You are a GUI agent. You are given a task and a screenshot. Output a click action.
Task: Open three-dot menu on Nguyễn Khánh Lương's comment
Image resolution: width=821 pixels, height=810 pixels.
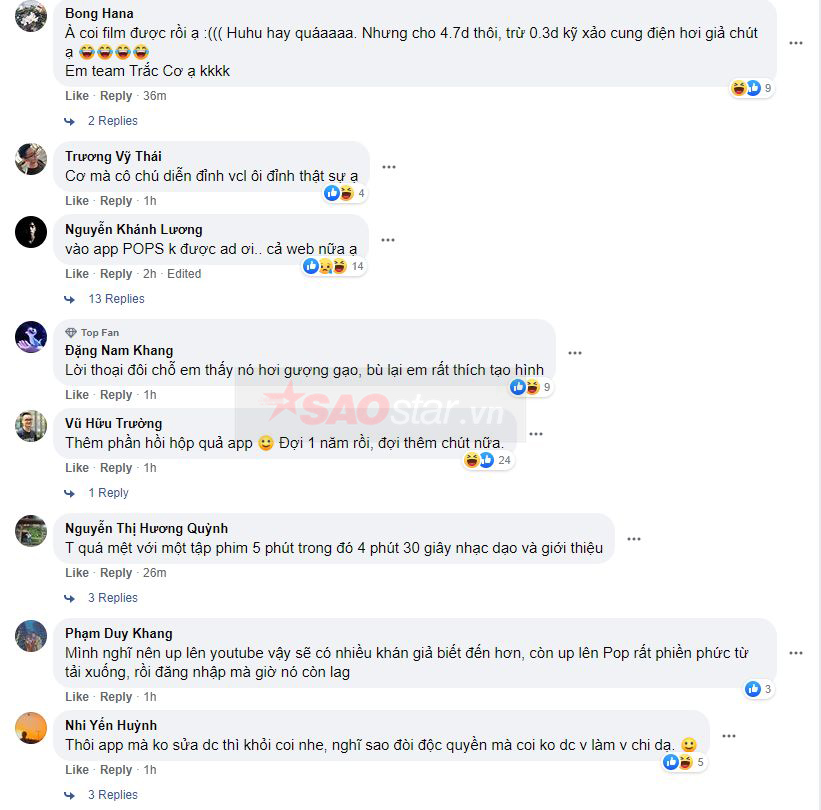coord(388,240)
